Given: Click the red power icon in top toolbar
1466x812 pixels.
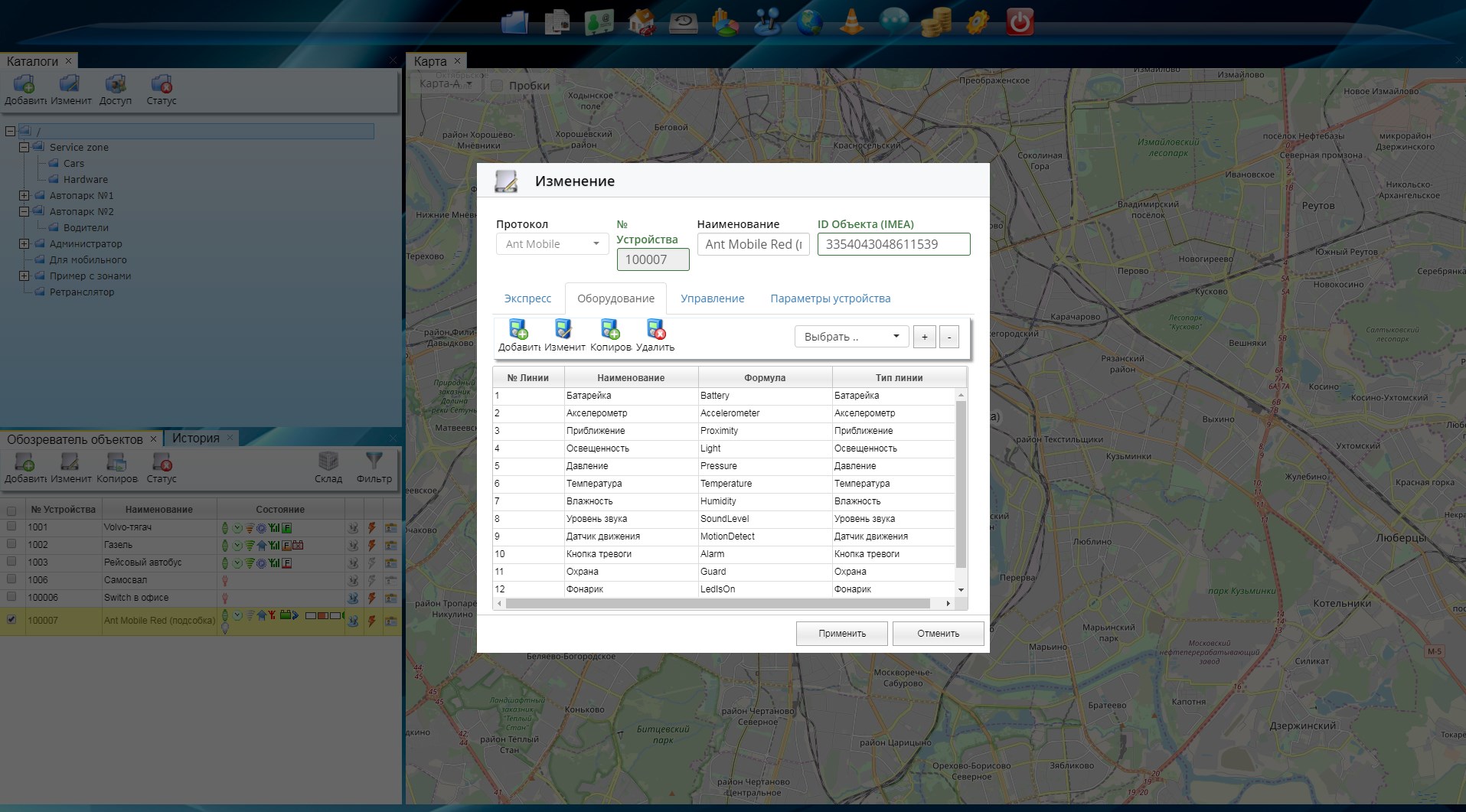Looking at the screenshot, I should tap(1020, 22).
